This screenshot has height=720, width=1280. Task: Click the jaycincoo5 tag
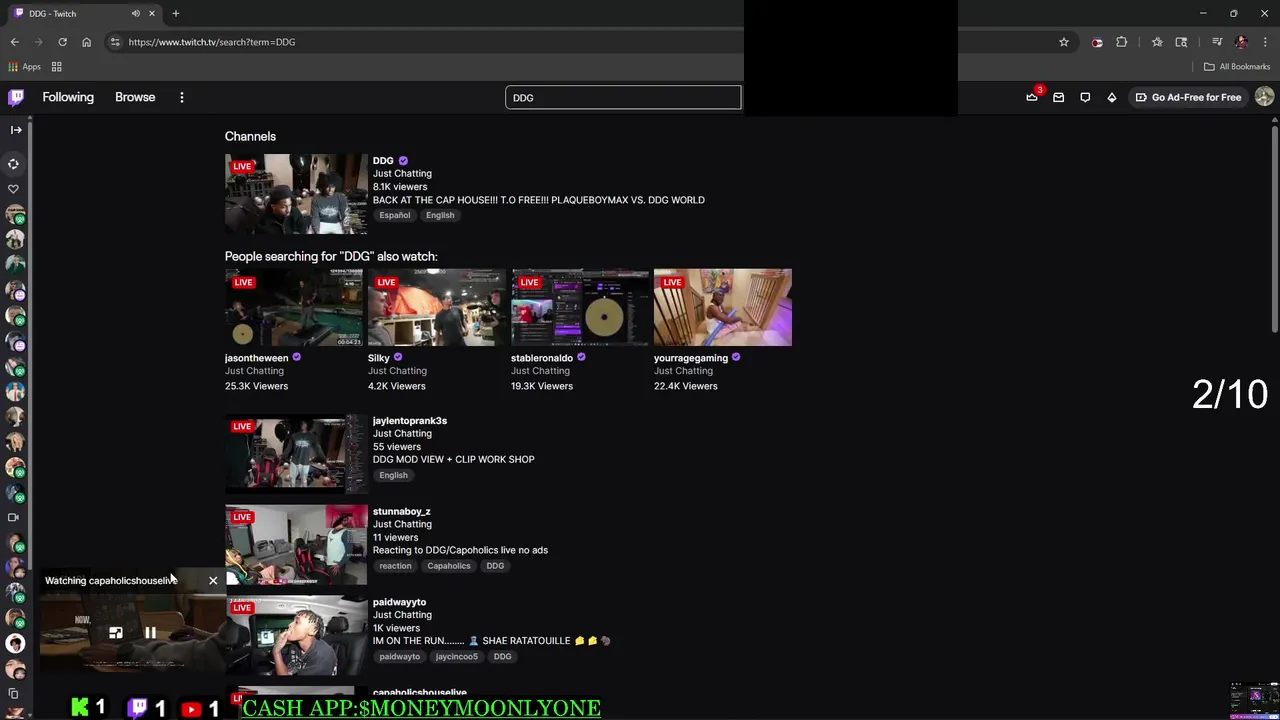tap(457, 657)
